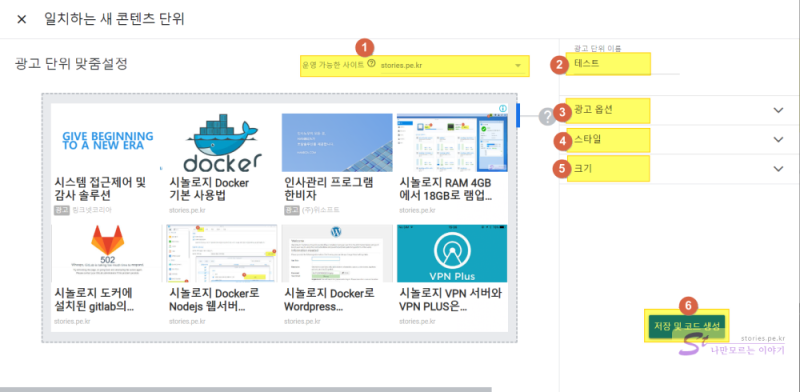This screenshot has height=392, width=800.
Task: Click the 광고 단위 맞춤설정 heading
Action: pyautogui.click(x=71, y=64)
